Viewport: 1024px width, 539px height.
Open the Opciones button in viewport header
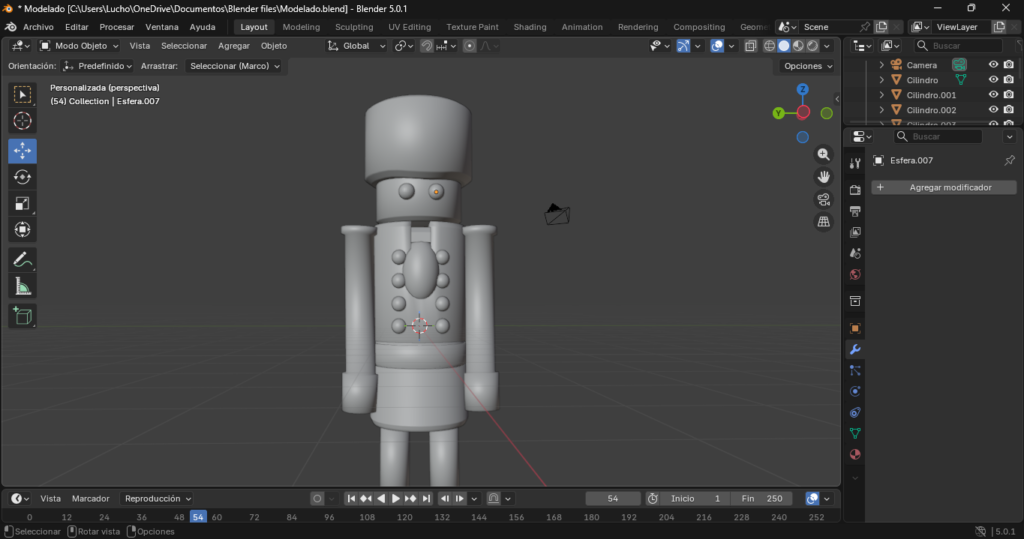pyautogui.click(x=807, y=66)
